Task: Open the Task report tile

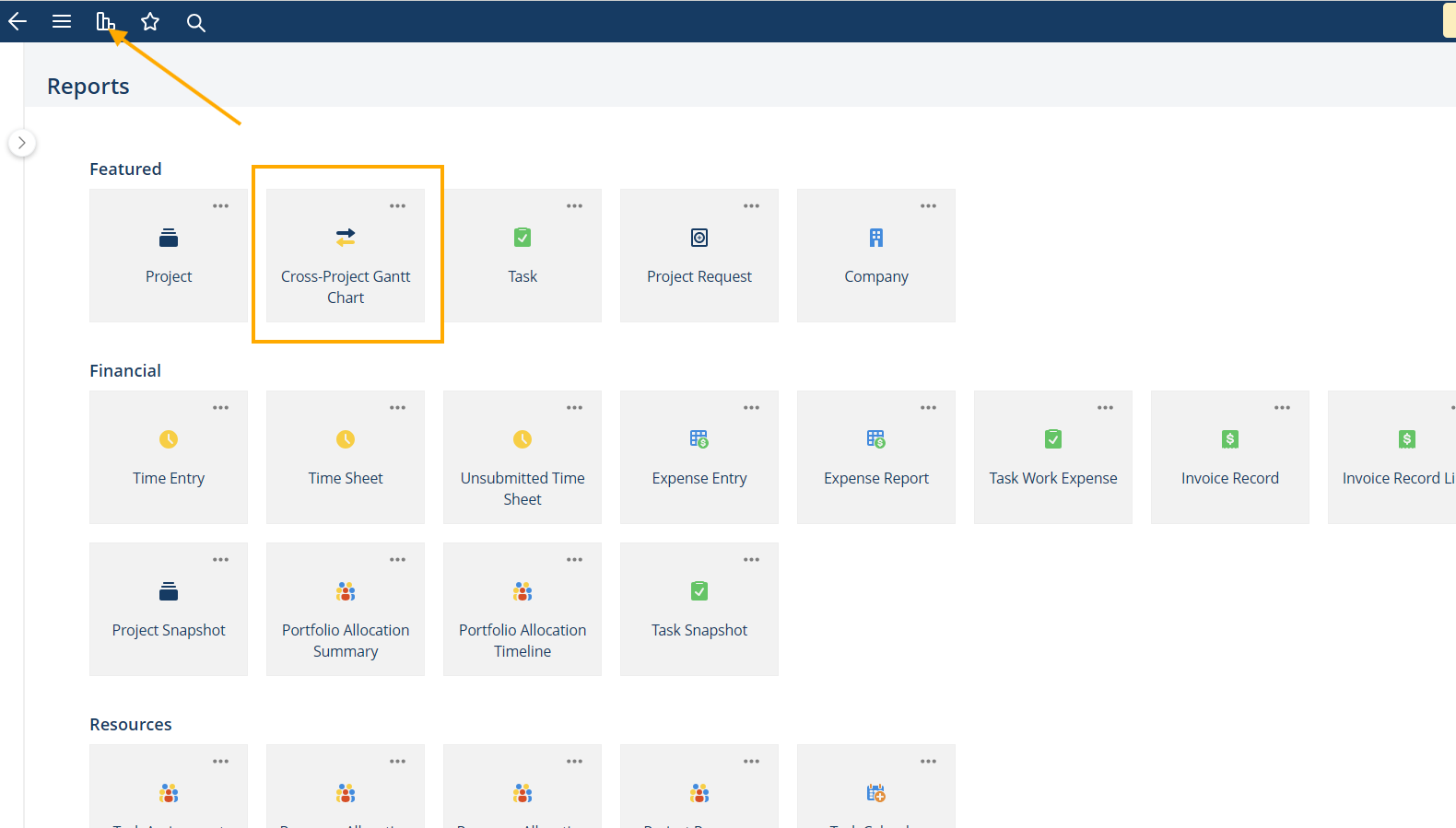Action: click(523, 255)
